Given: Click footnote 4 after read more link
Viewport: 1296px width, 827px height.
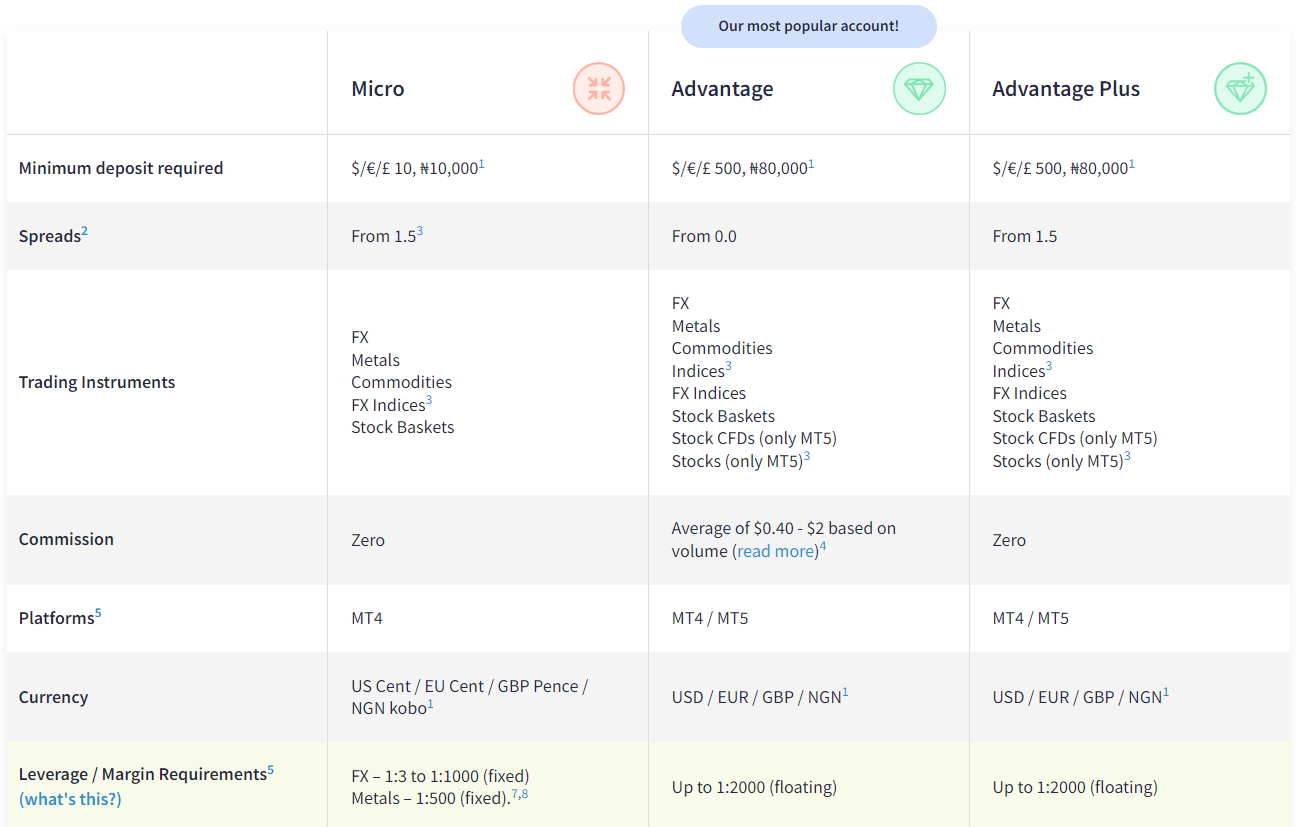Looking at the screenshot, I should [x=823, y=546].
